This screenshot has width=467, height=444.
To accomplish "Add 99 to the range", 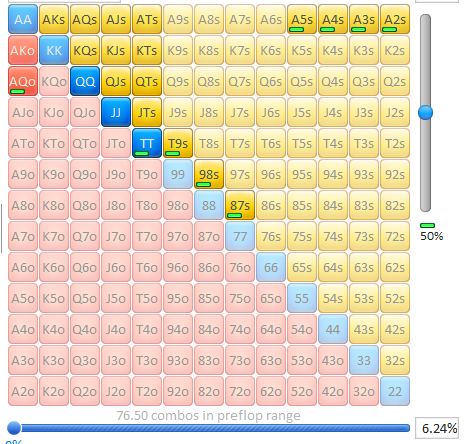I will (178, 174).
